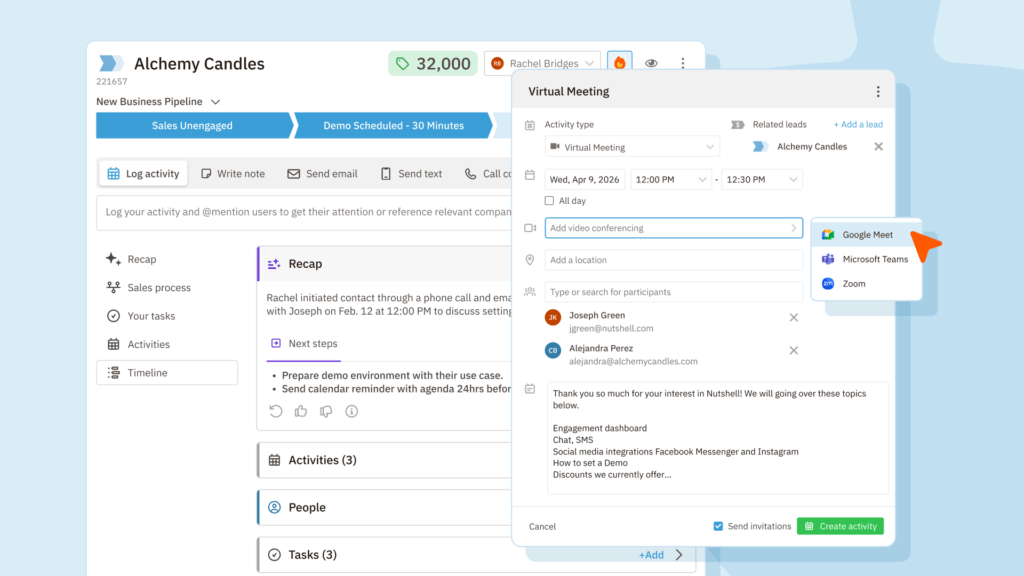This screenshot has width=1024, height=576.
Task: Click the Timeline list icon
Action: coord(113,373)
